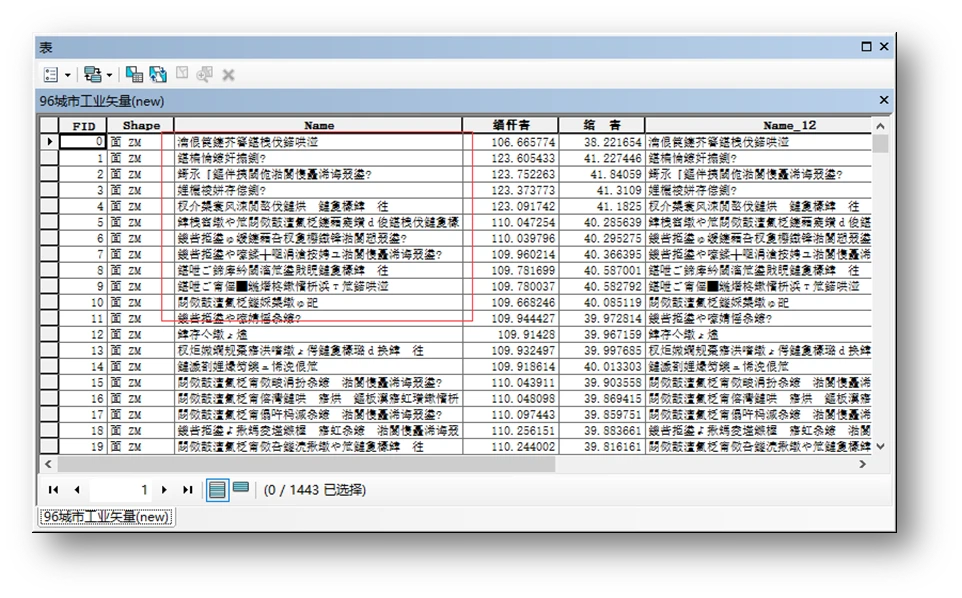This screenshot has width=962, height=598.
Task: Click the cell with value 40.013303
Action: (601, 366)
